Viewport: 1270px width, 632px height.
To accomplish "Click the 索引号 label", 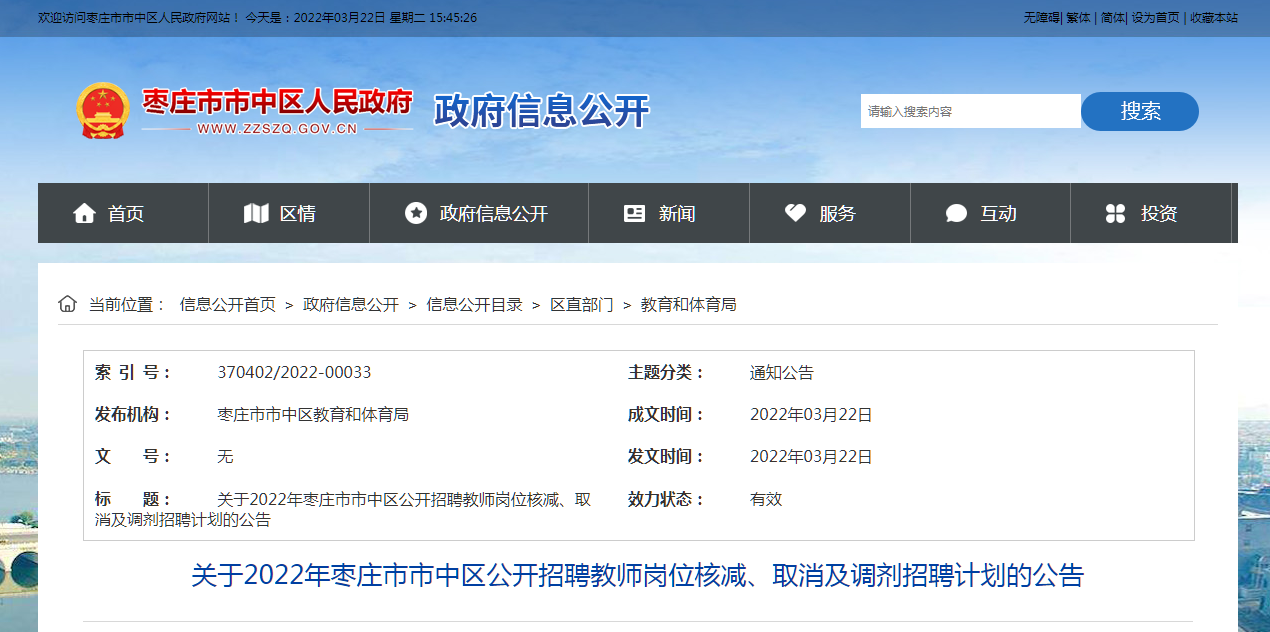I will coord(133,372).
